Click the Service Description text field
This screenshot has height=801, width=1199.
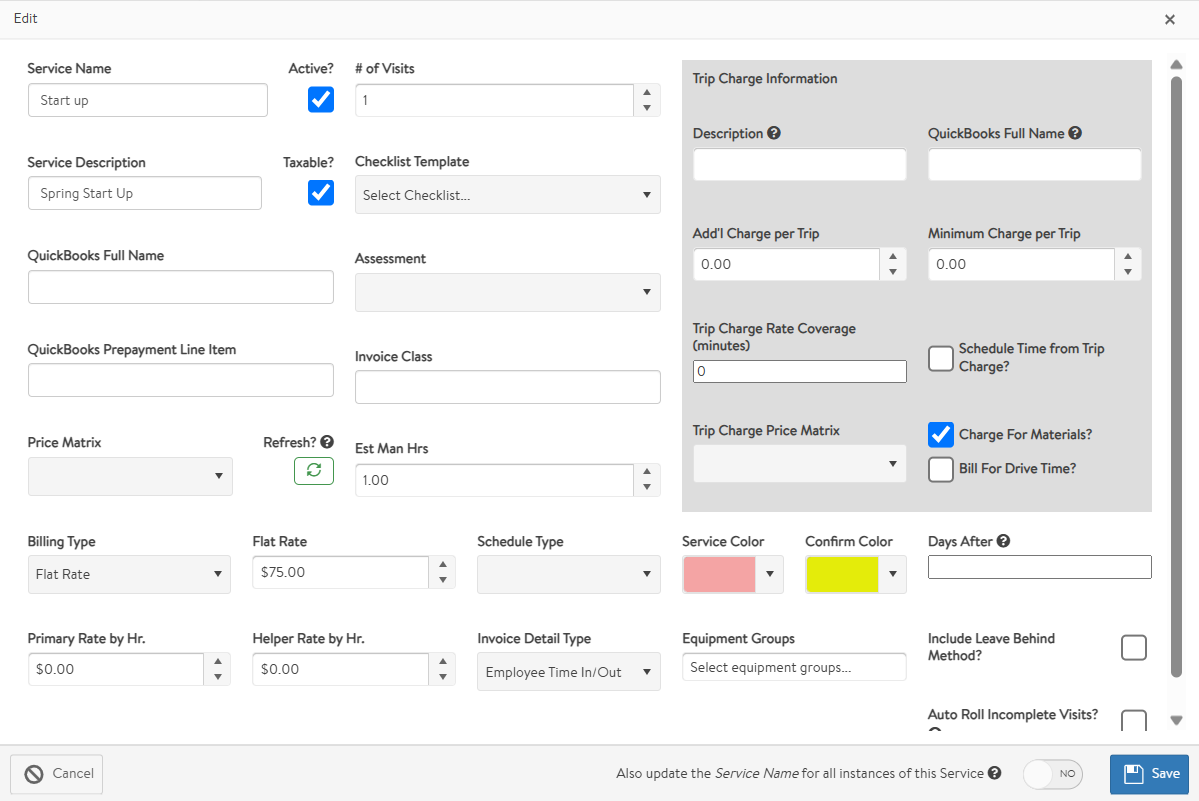pos(145,193)
